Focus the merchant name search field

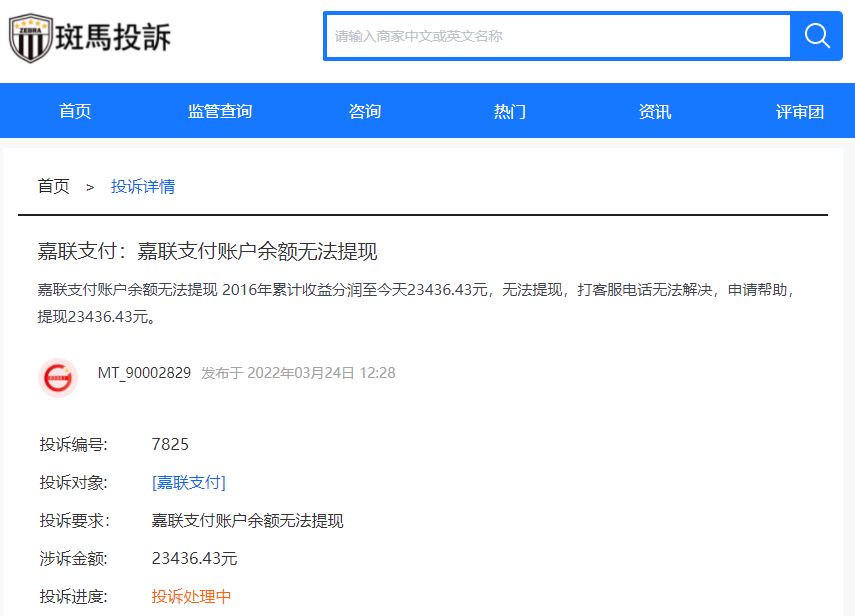pos(557,36)
